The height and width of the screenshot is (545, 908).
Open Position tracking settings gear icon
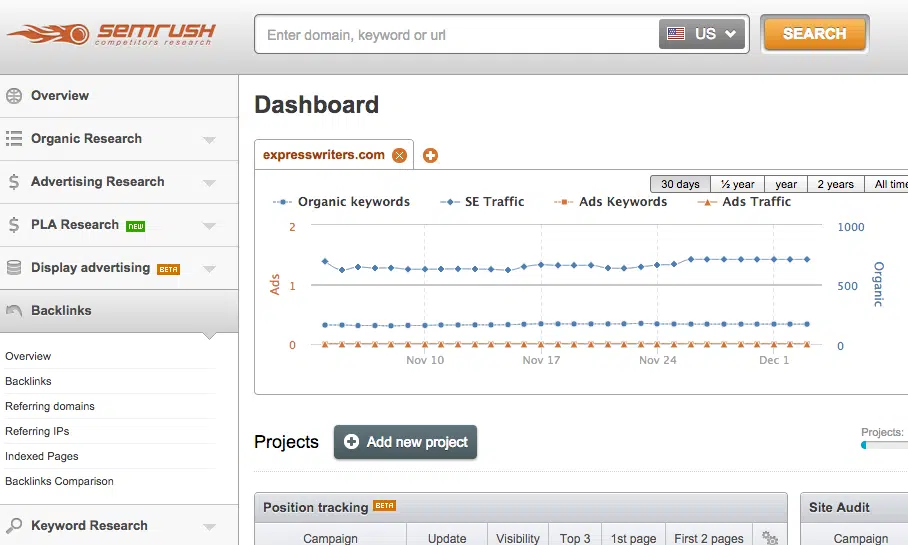pyautogui.click(x=769, y=538)
